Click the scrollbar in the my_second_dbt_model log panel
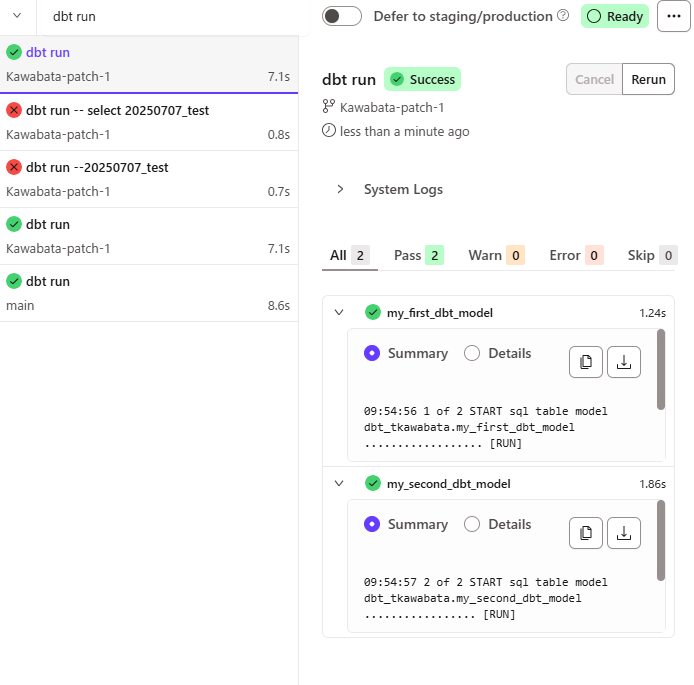694x685 pixels. (x=661, y=540)
